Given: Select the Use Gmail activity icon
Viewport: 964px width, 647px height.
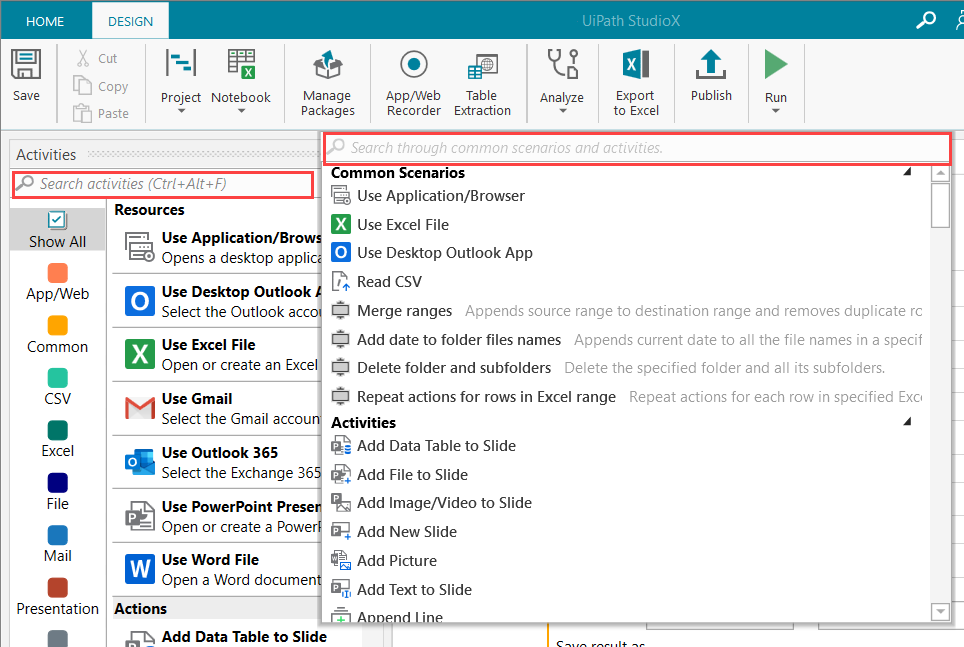Looking at the screenshot, I should click(139, 408).
